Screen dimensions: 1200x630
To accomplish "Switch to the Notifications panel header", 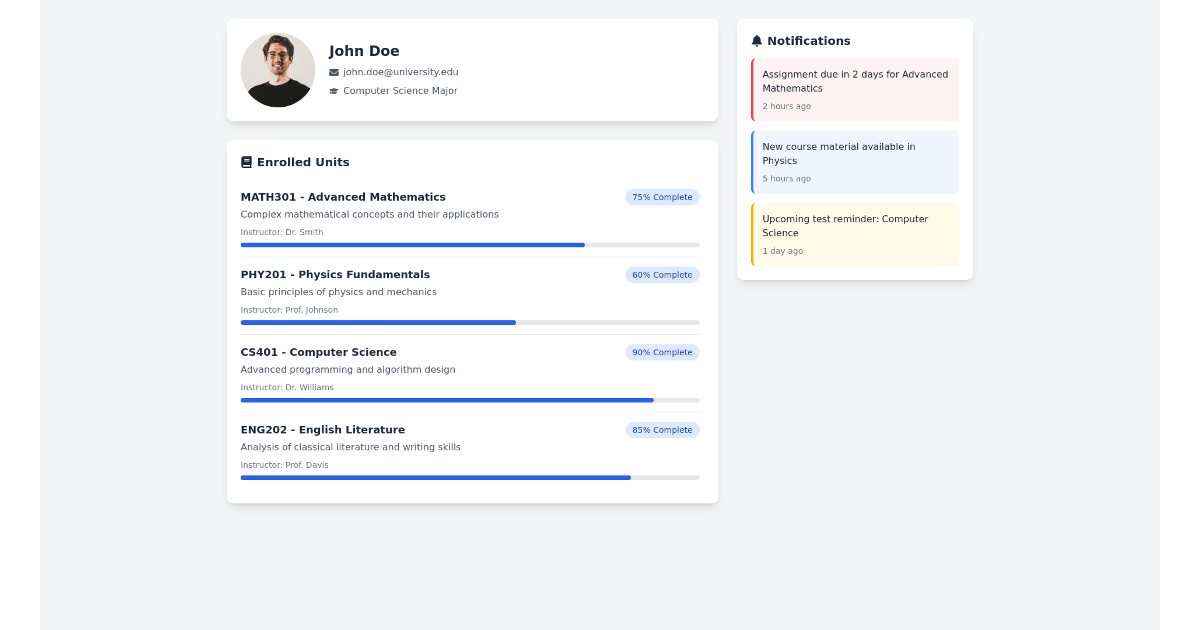I will [x=810, y=40].
